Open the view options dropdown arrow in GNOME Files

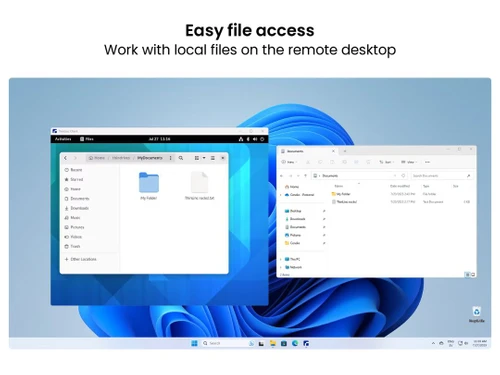(x=204, y=158)
